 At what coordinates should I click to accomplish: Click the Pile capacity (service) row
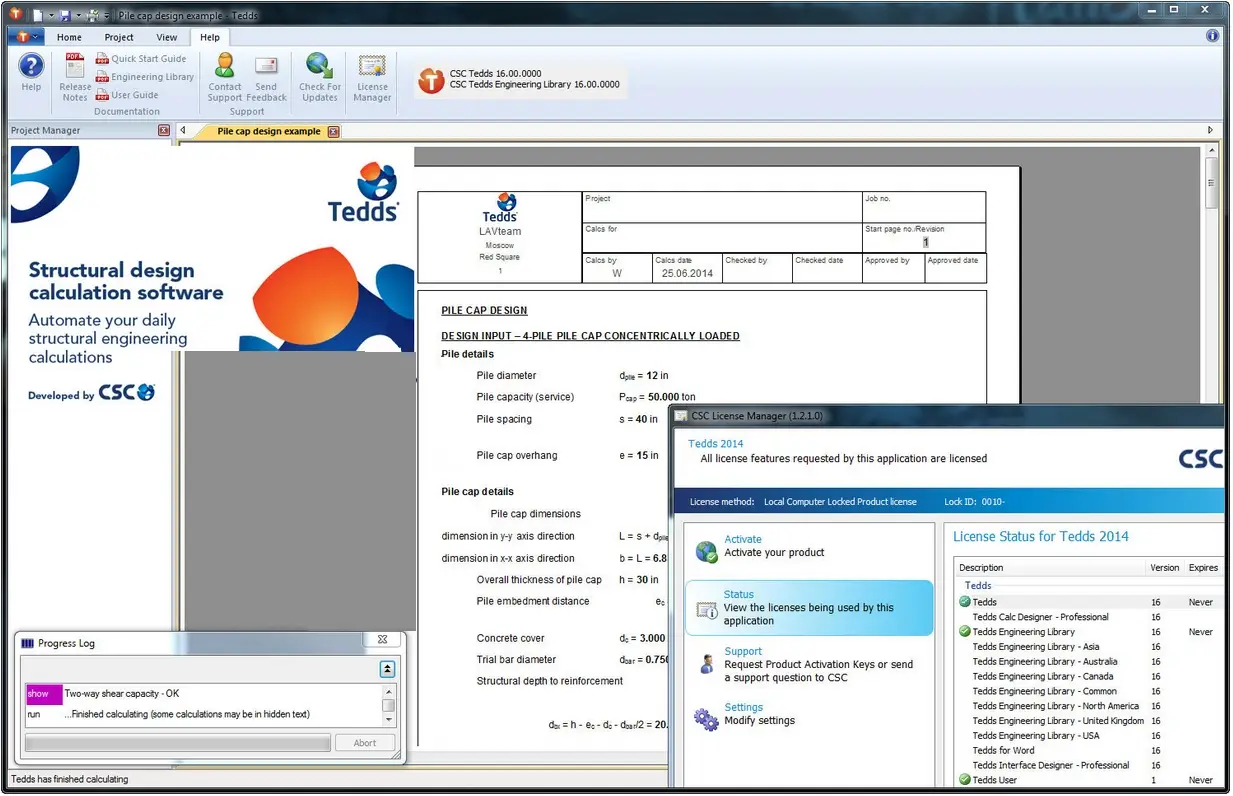(586, 397)
